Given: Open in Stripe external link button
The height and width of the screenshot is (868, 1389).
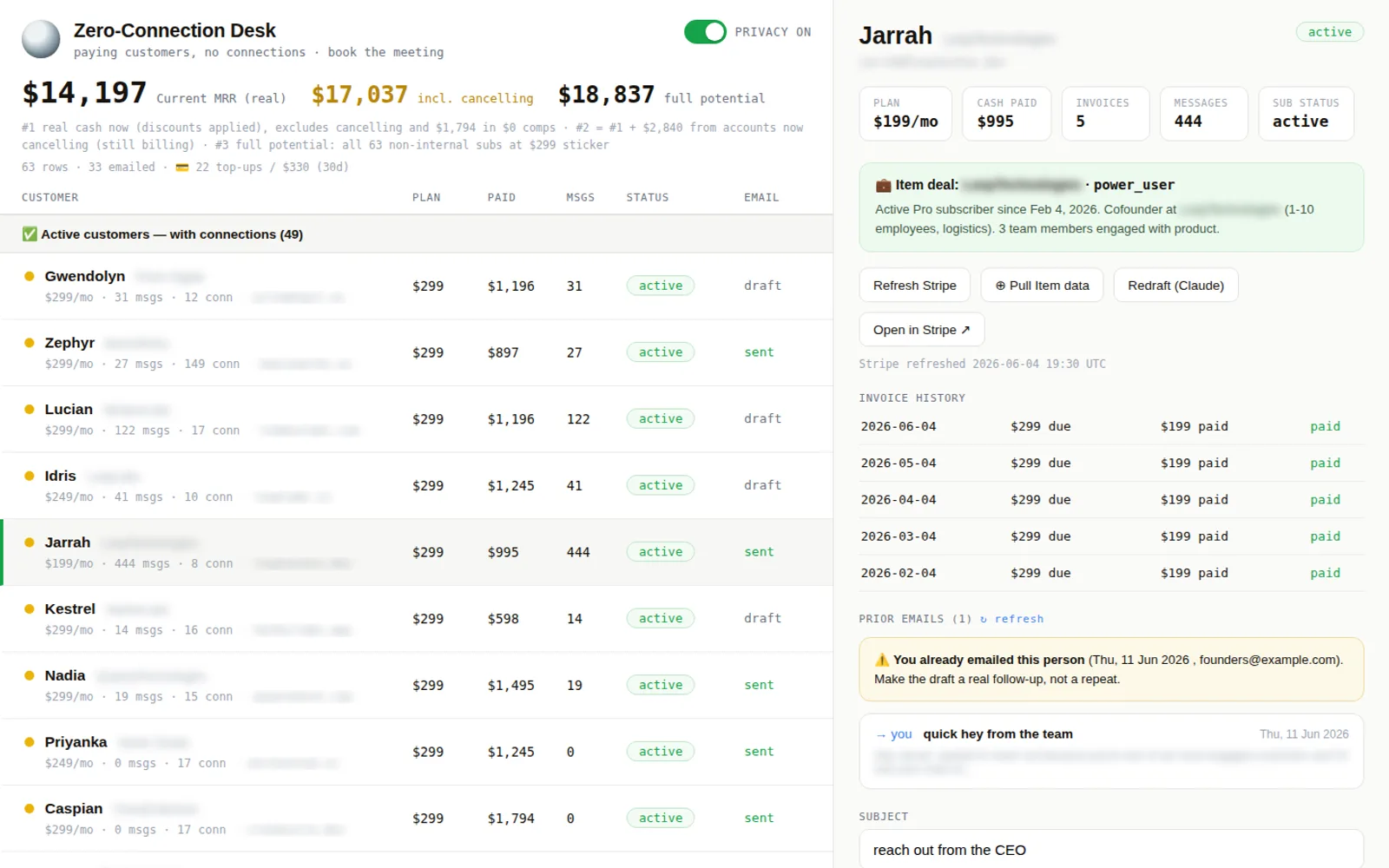Looking at the screenshot, I should tap(922, 330).
